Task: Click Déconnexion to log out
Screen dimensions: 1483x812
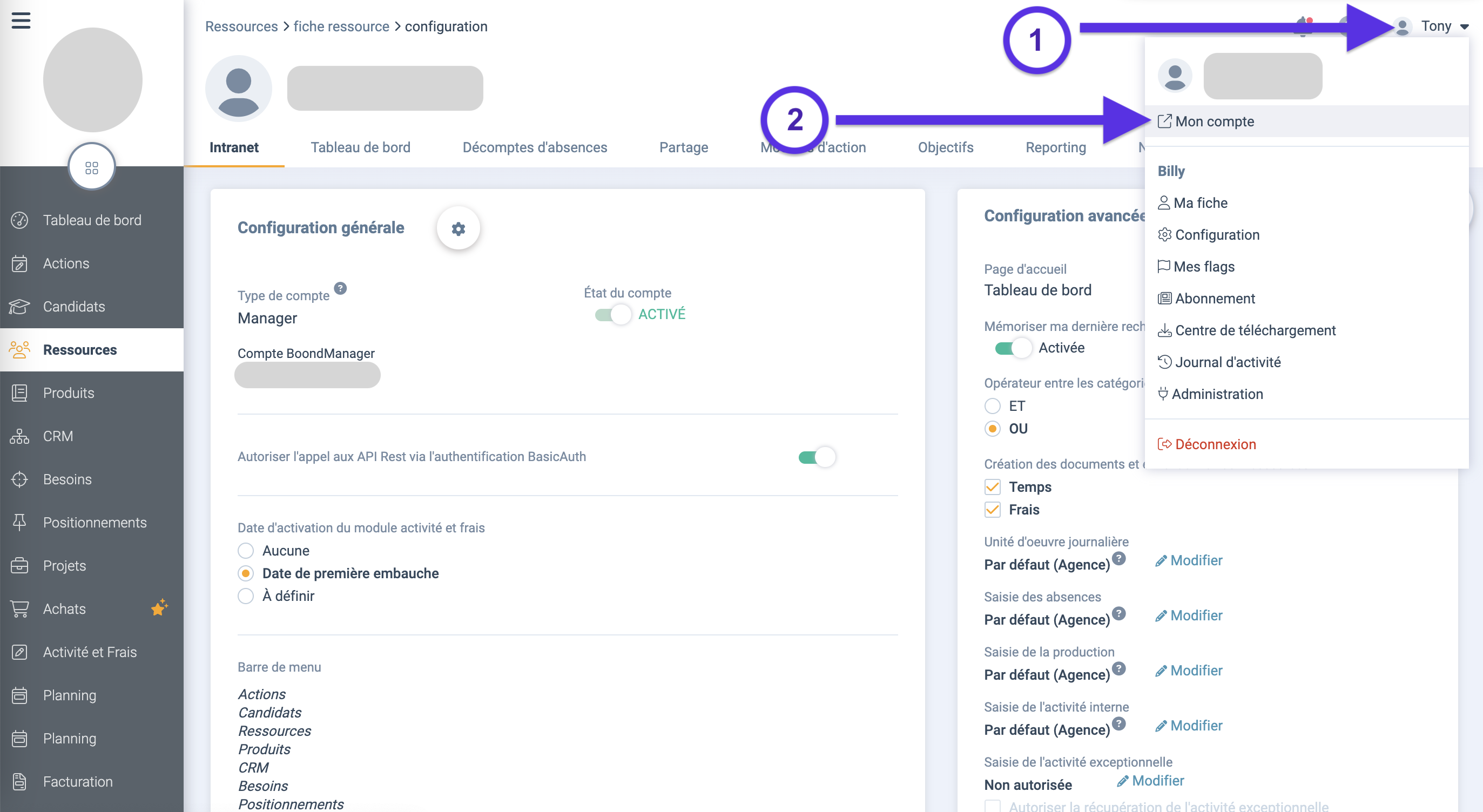Action: click(1215, 444)
